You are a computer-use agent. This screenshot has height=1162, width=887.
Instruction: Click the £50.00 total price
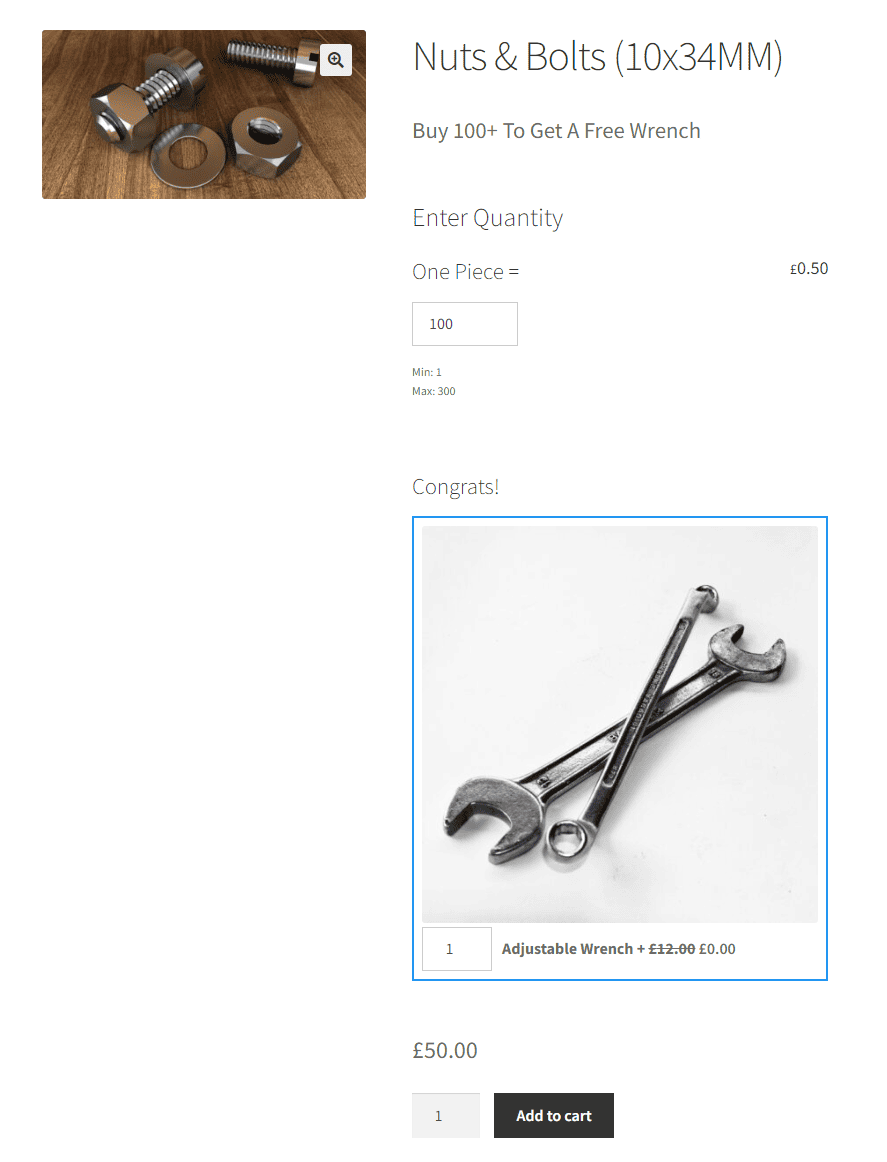coord(445,1050)
